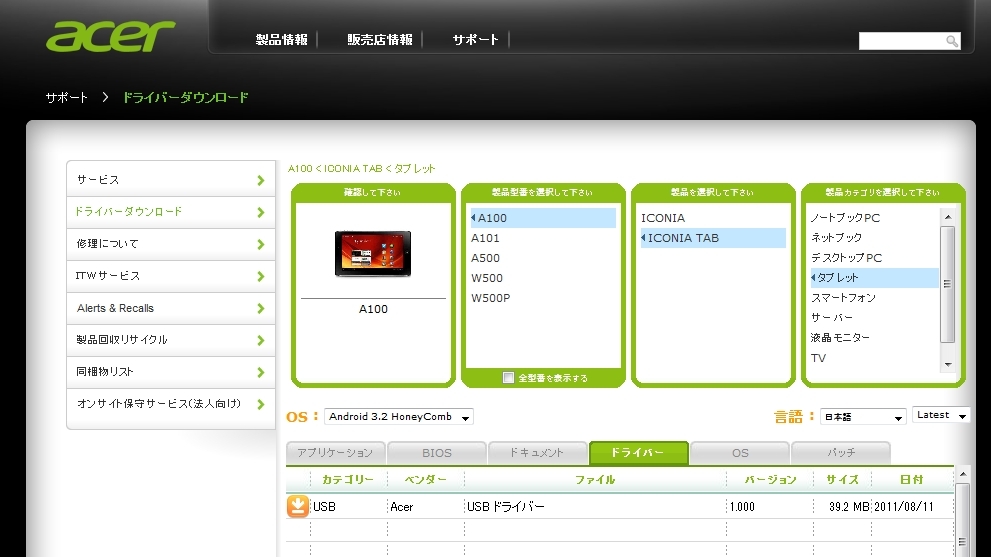The image size is (991, 557).
Task: Click the green arrow next to 製品回収リサイクル
Action: coord(260,340)
